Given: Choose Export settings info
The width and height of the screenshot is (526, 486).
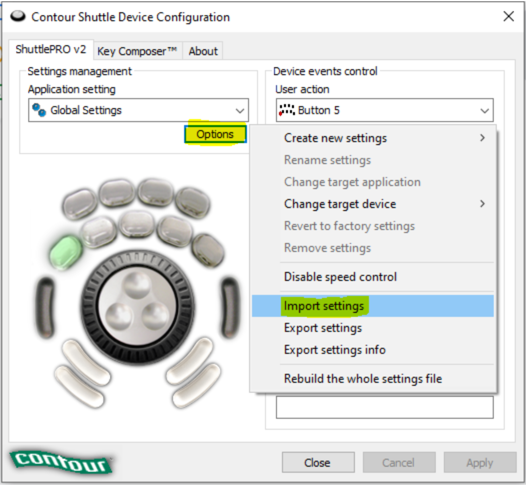Looking at the screenshot, I should [x=373, y=350].
